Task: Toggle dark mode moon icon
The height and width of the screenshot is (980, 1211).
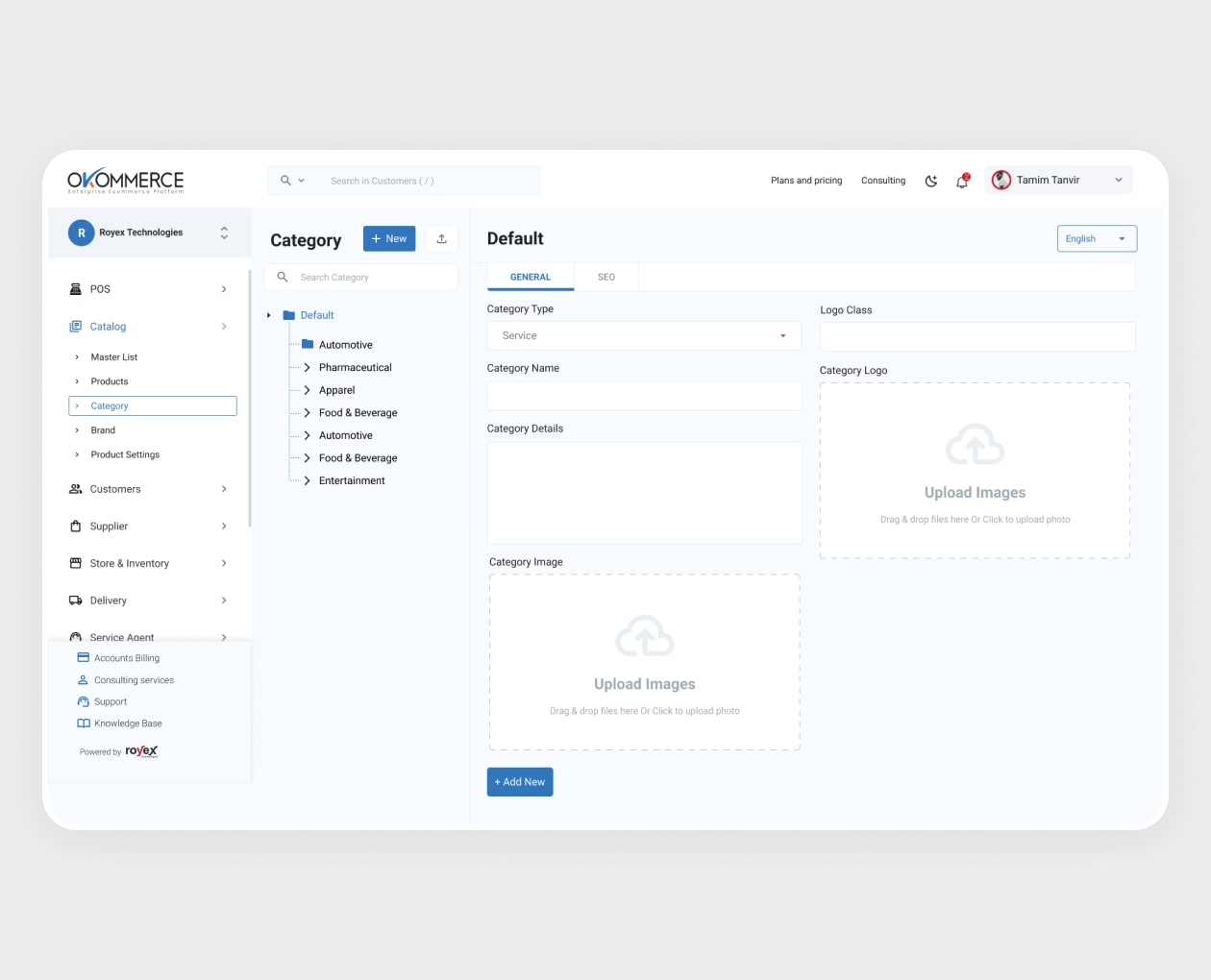Action: click(x=930, y=181)
